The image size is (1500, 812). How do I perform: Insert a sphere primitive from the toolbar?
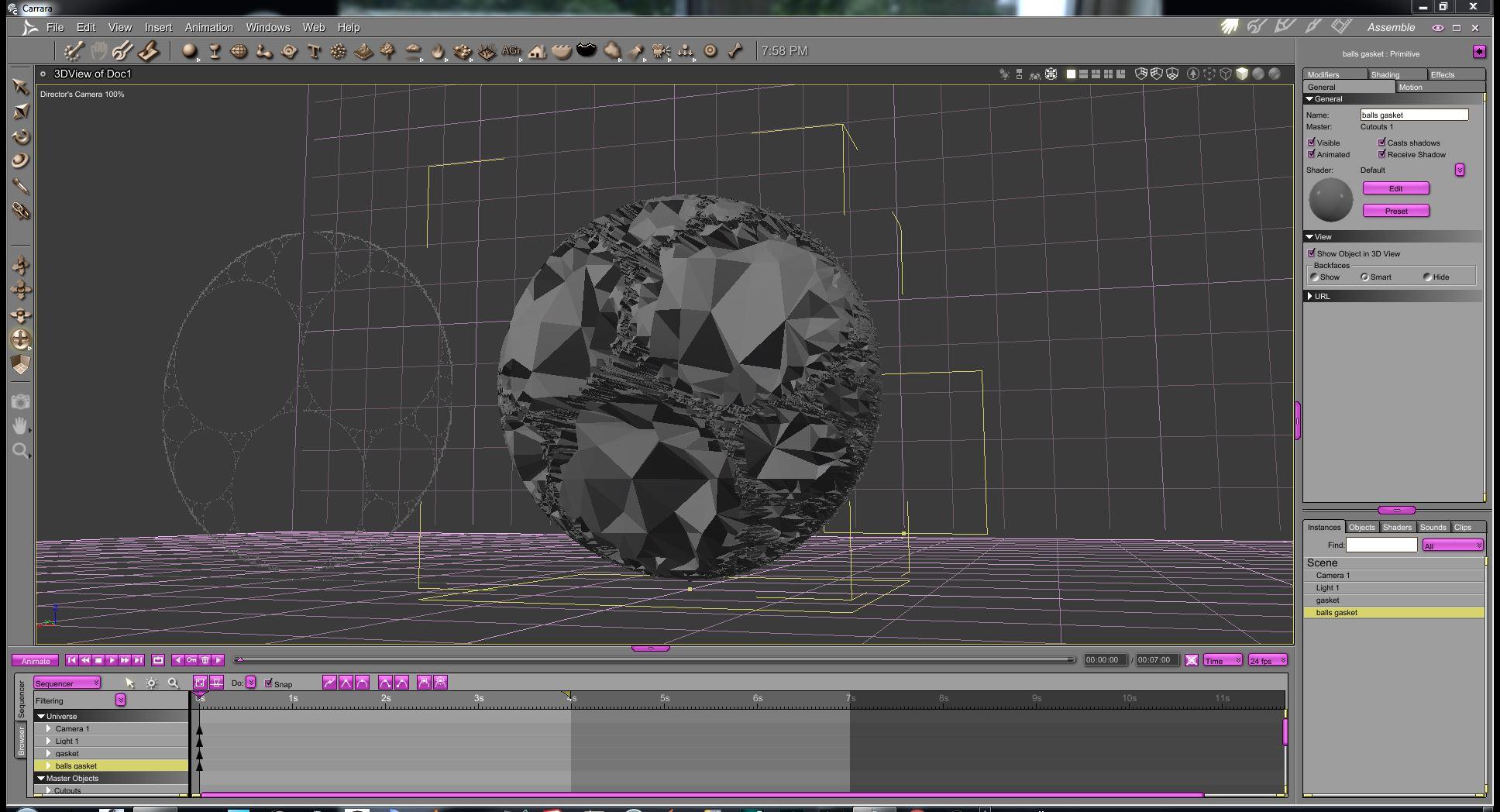click(189, 51)
